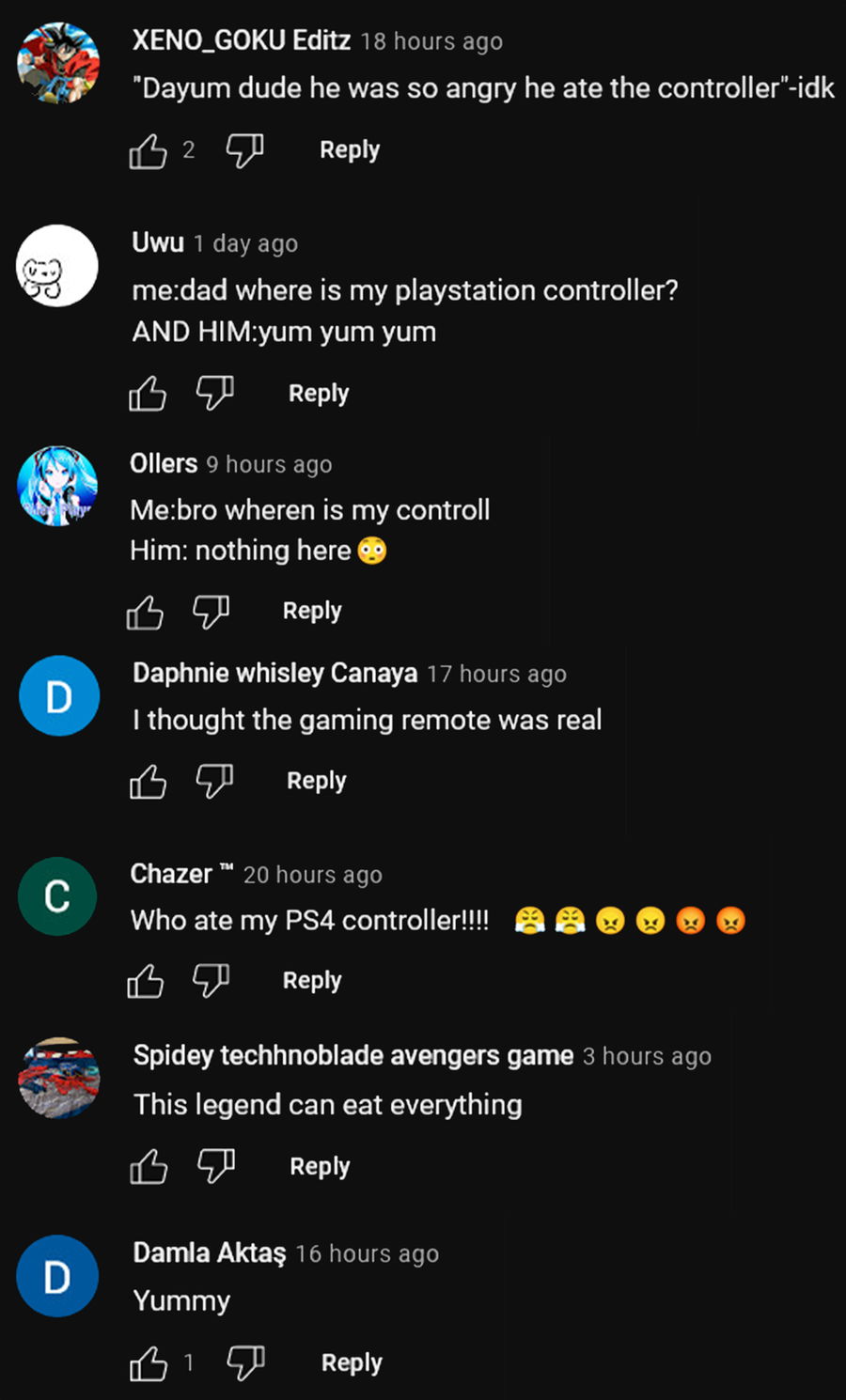Visit Spidey techhnoblade avengers game channel name

[x=353, y=1055]
